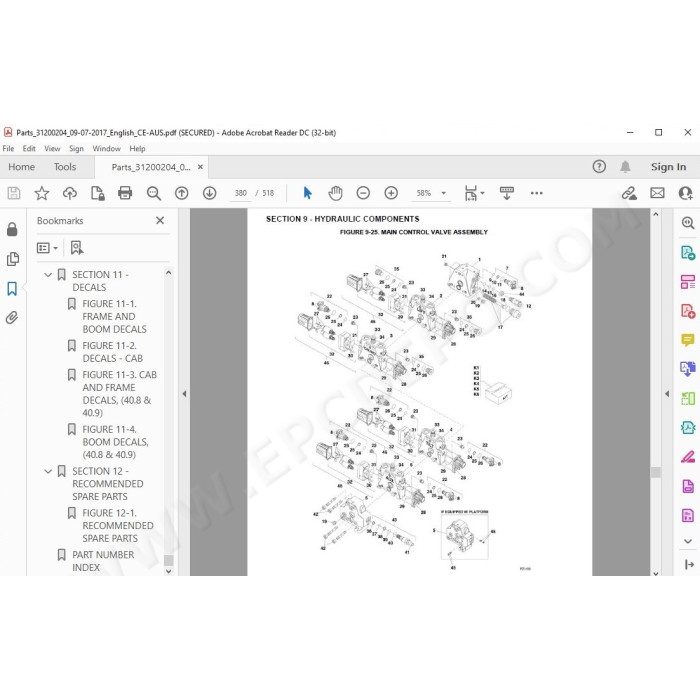Open the View menu

[52, 149]
